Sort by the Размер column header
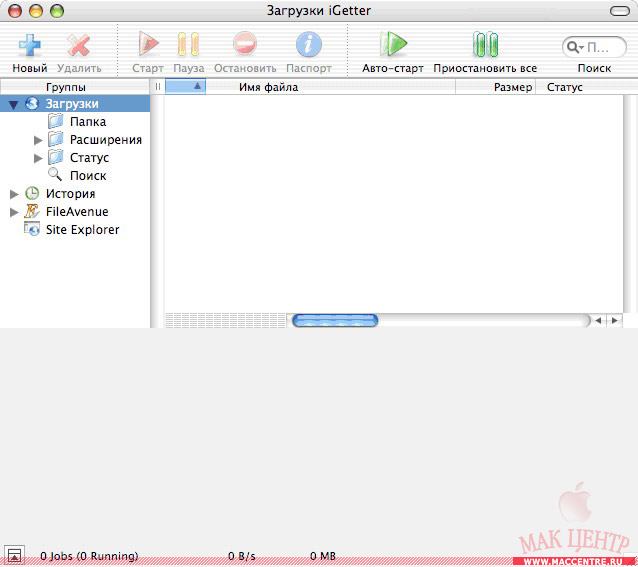638x567 pixels. 496,87
